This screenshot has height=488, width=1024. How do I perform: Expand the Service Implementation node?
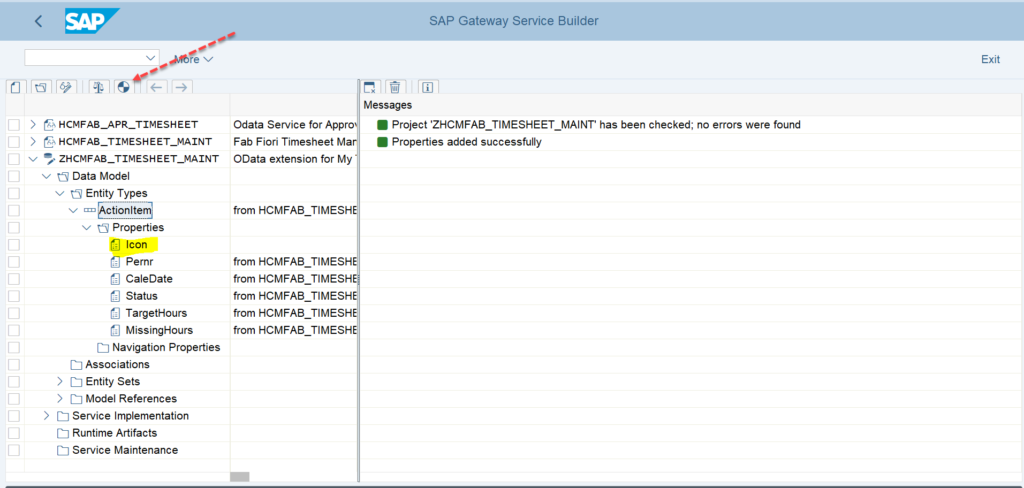click(x=46, y=415)
